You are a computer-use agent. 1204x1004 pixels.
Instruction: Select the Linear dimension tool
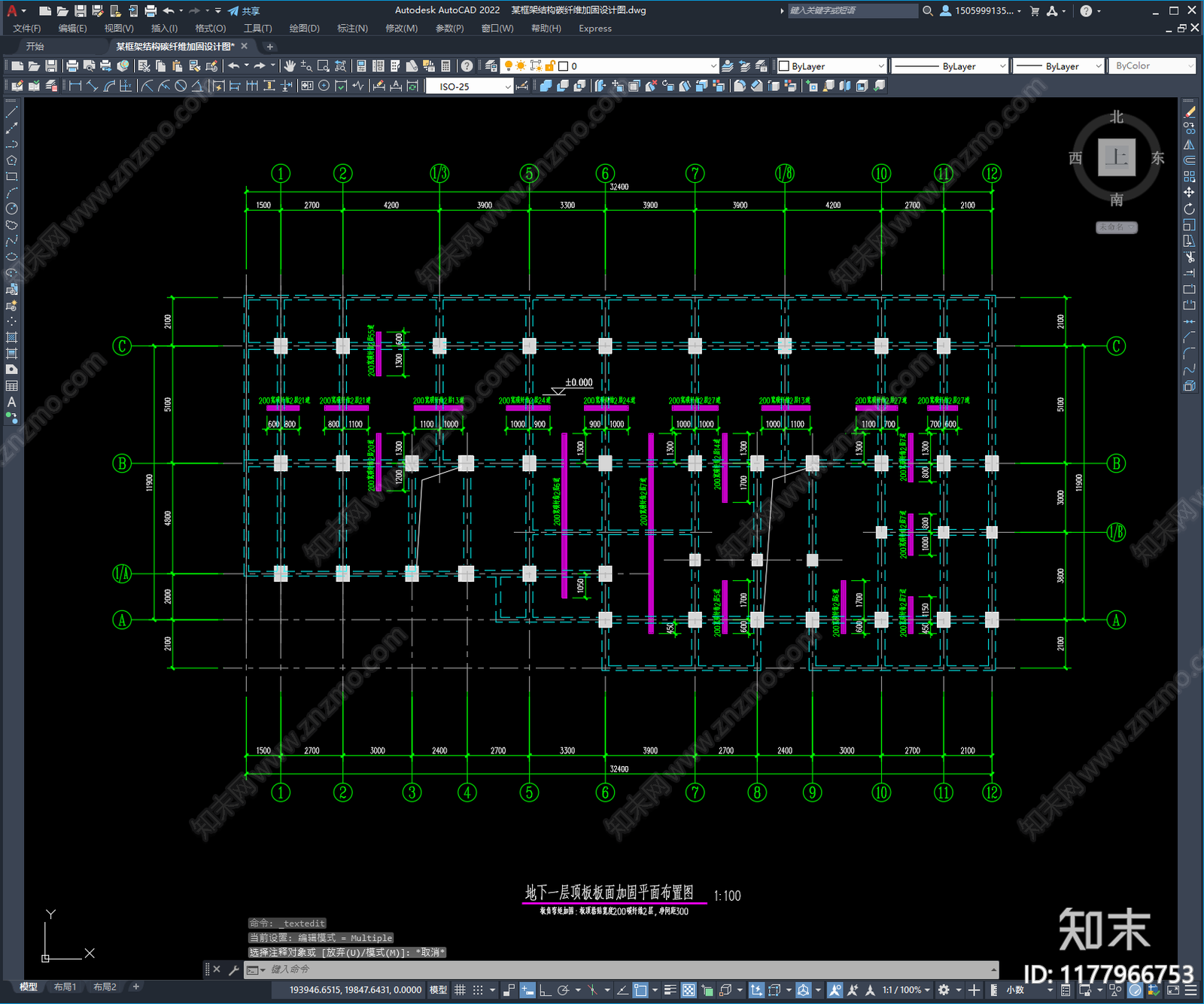[75, 86]
